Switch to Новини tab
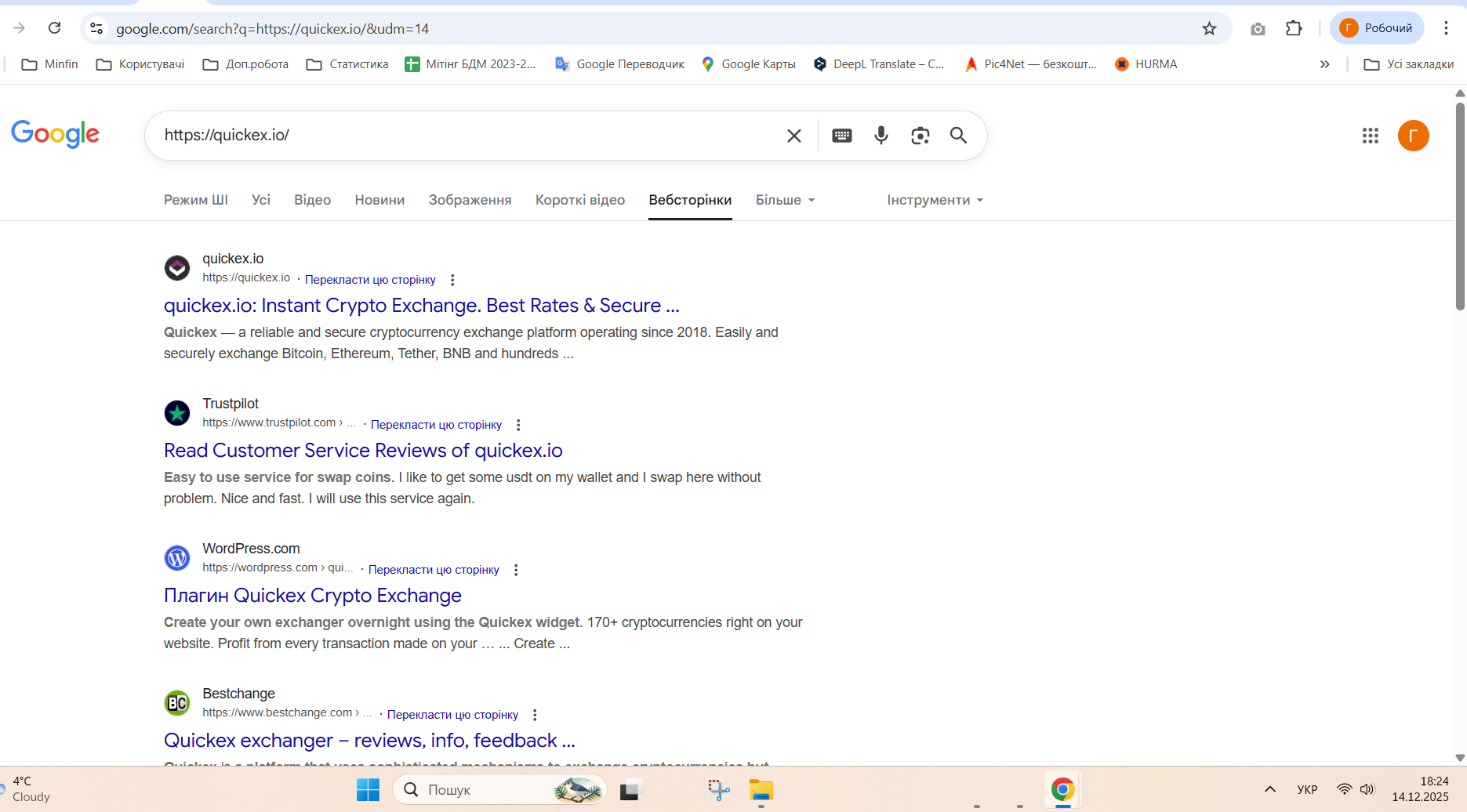This screenshot has height=812, width=1467. pos(379,200)
